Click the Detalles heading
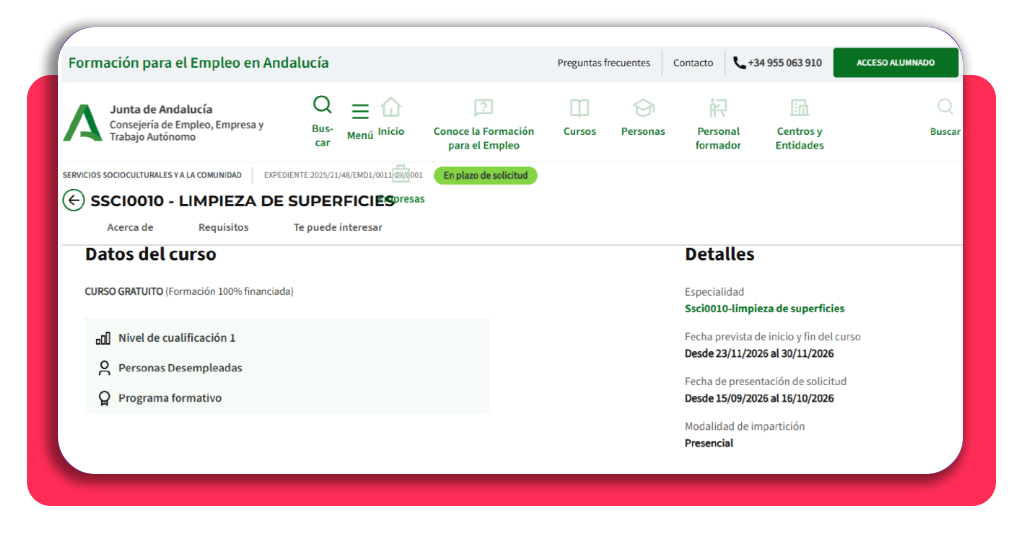 (x=719, y=255)
